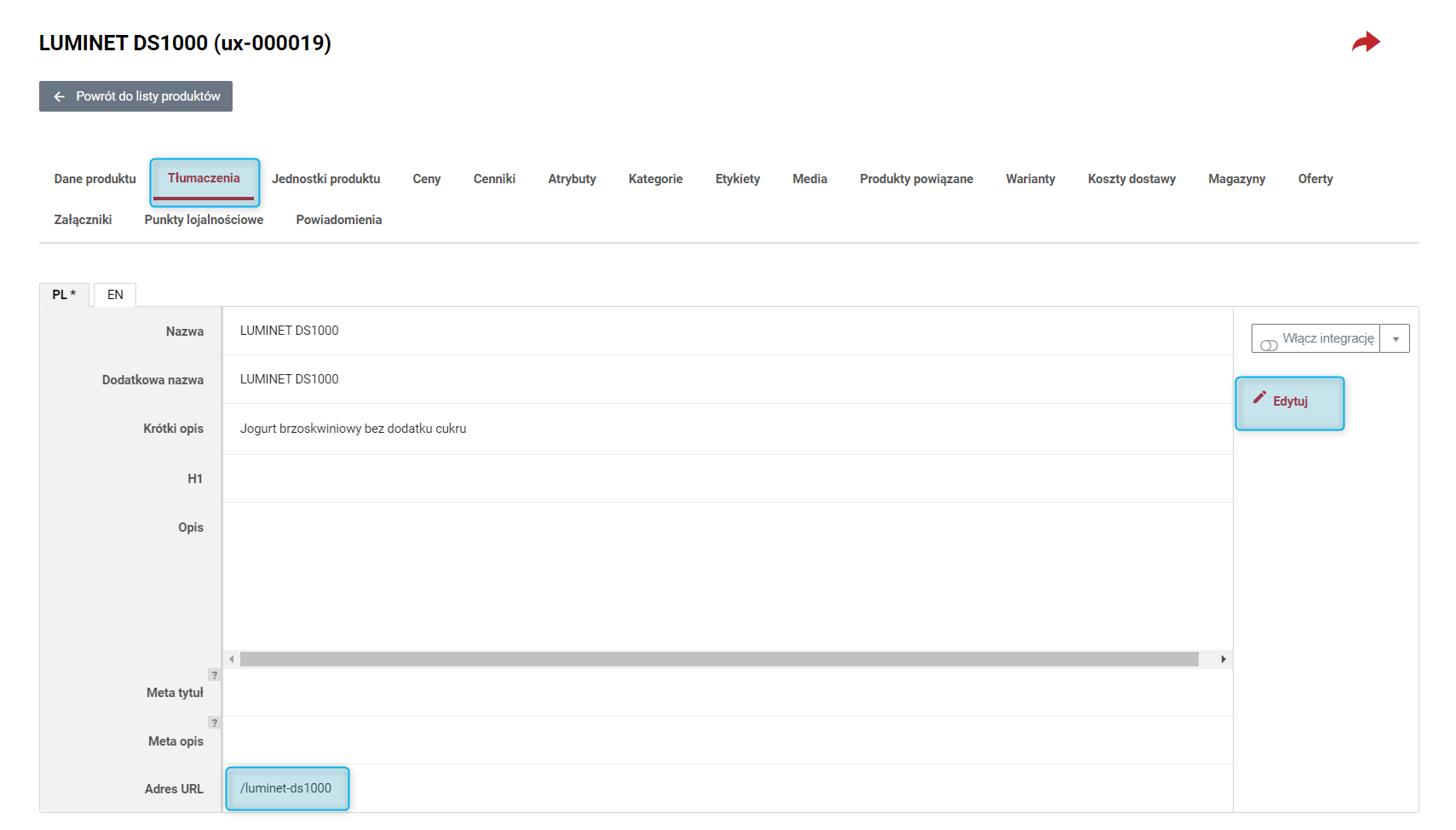Screen dimensions: 1456x830
Task: Open the Oferty tab
Action: [x=1315, y=179]
